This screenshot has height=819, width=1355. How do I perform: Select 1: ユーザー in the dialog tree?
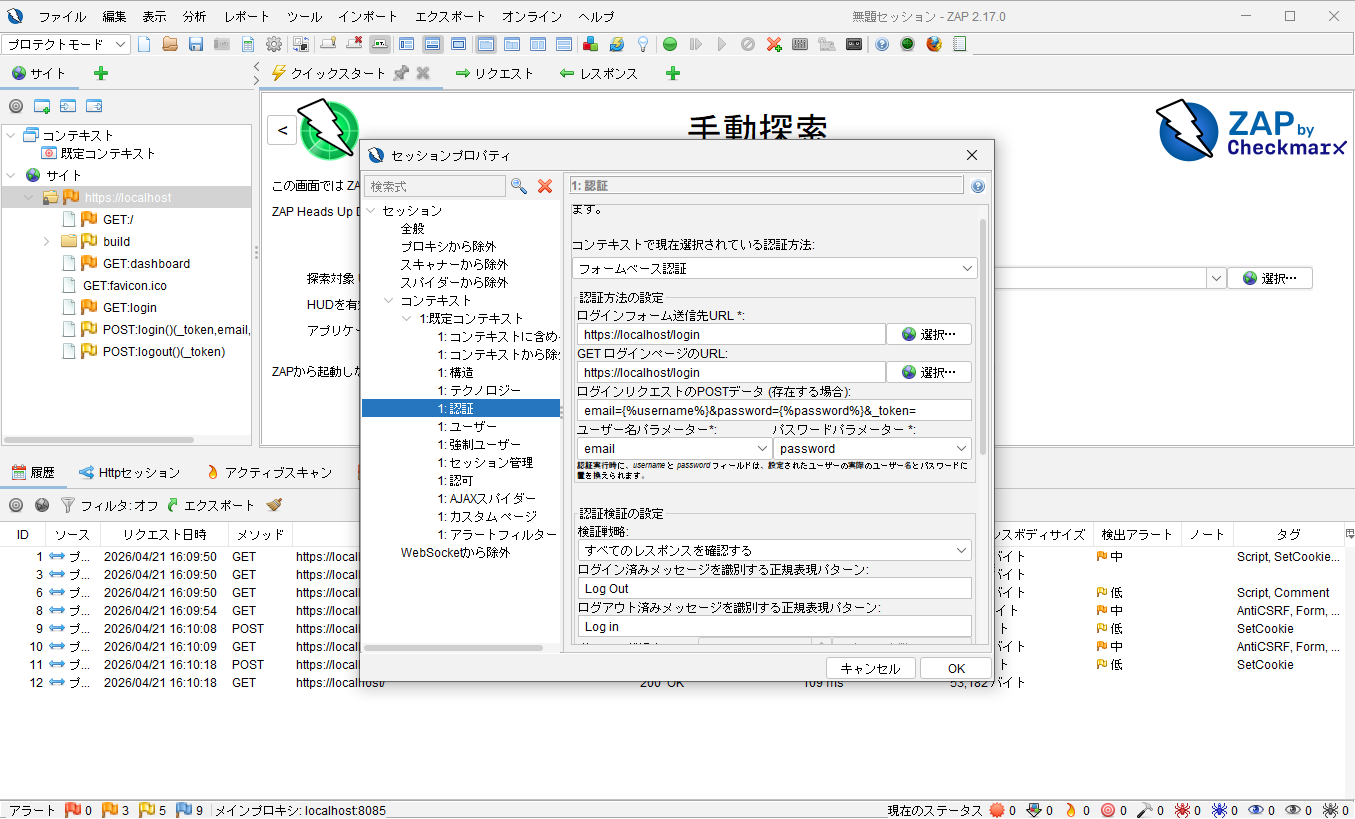(x=467, y=426)
